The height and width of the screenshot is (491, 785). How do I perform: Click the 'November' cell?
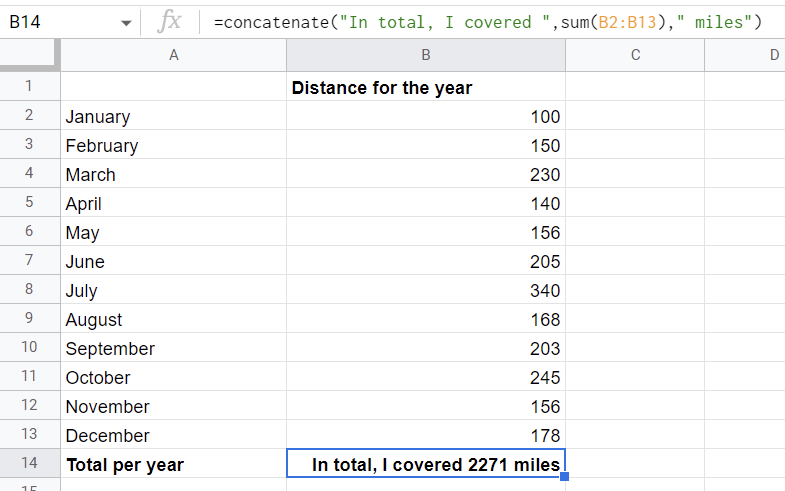point(174,406)
